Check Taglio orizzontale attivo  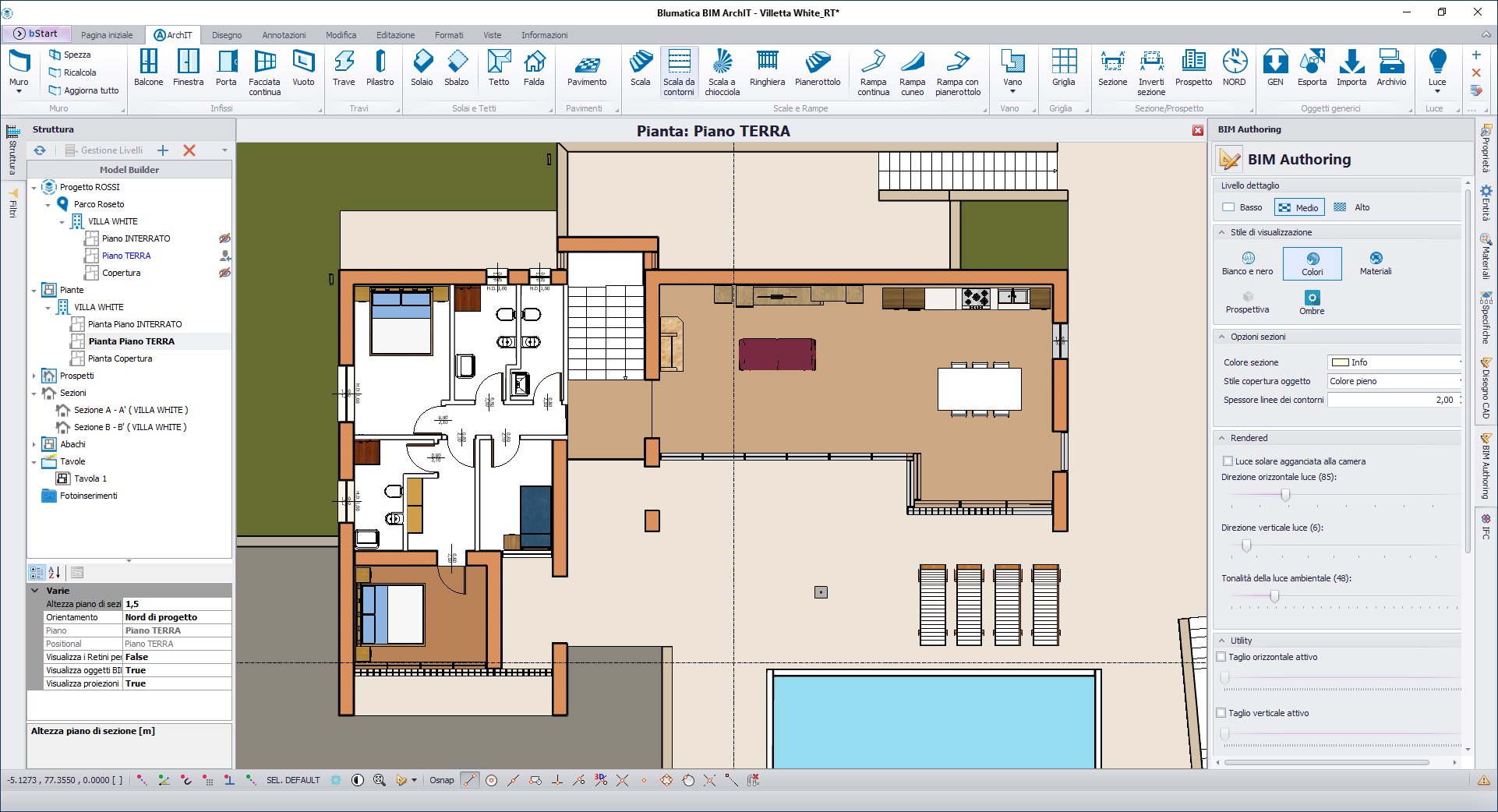click(x=1221, y=657)
